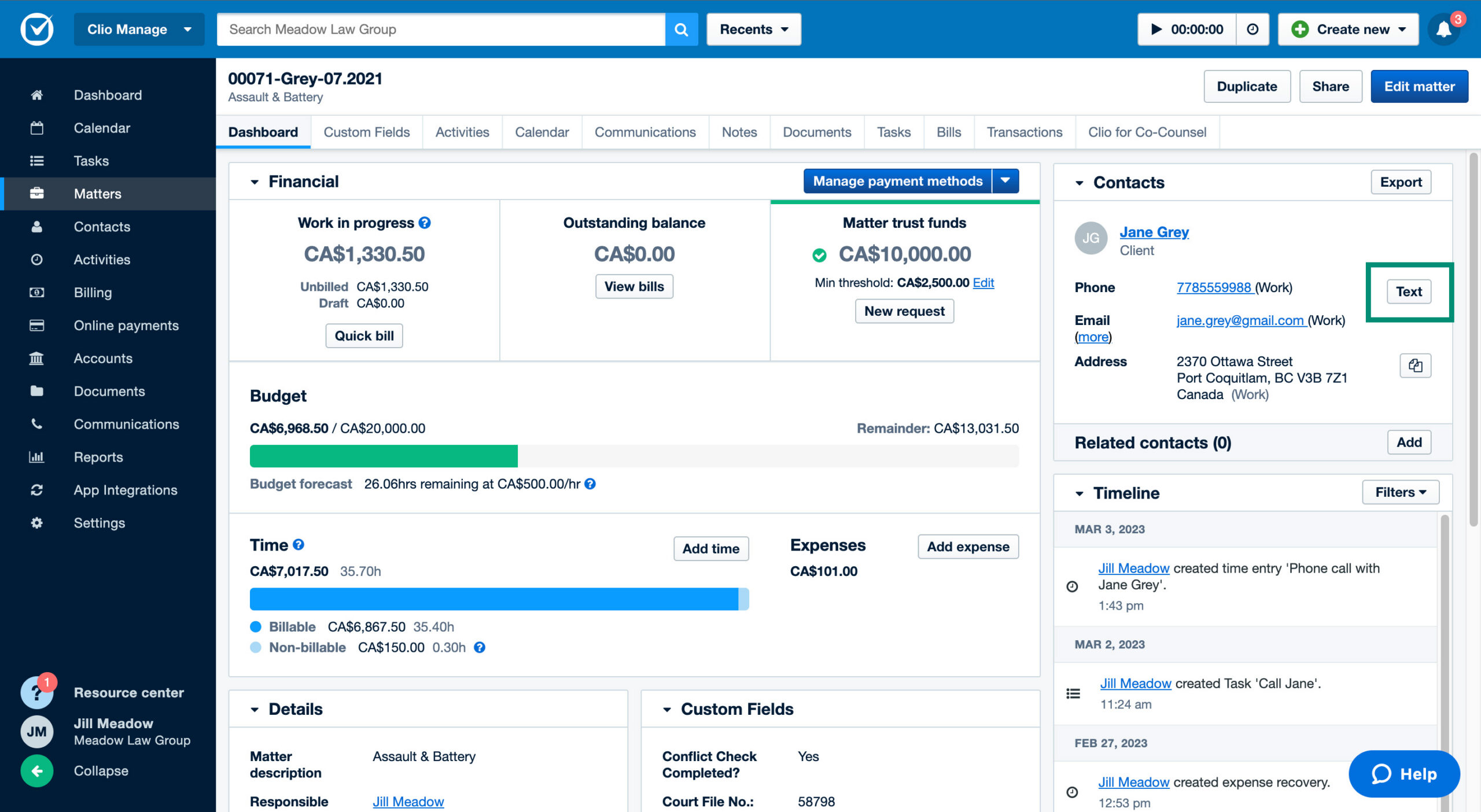1481x812 pixels.
Task: Click the Settings gear icon
Action: click(x=36, y=523)
